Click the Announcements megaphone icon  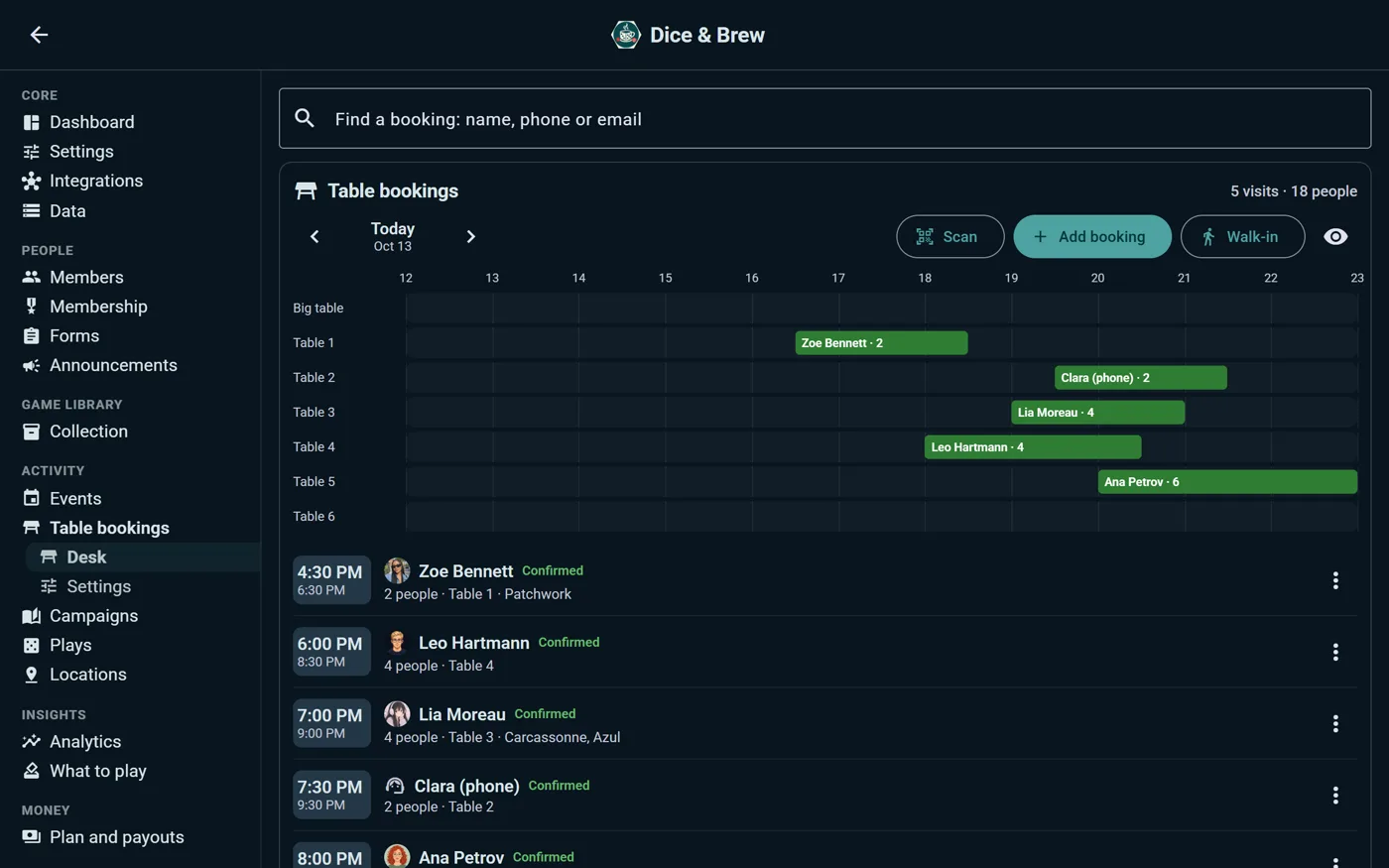pyautogui.click(x=32, y=365)
